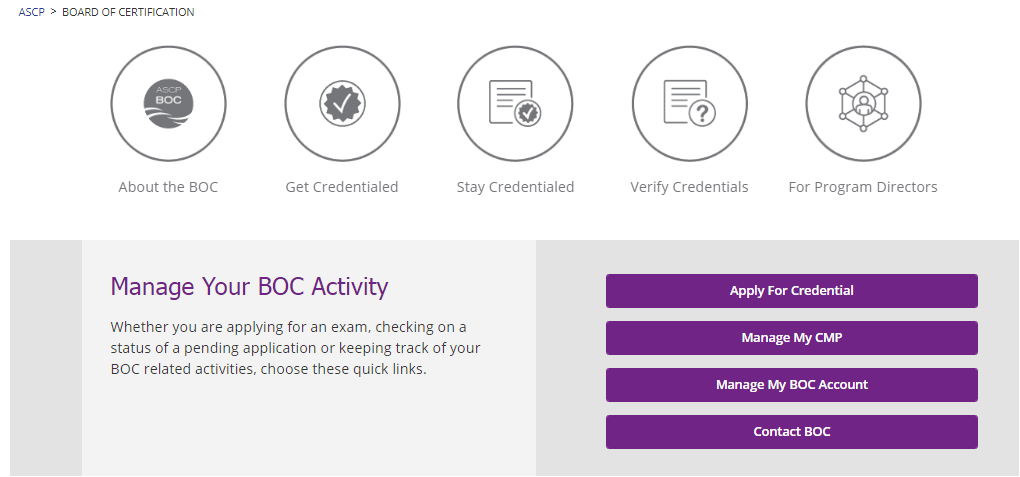
Task: Click the Apply For Credential button
Action: (x=792, y=291)
